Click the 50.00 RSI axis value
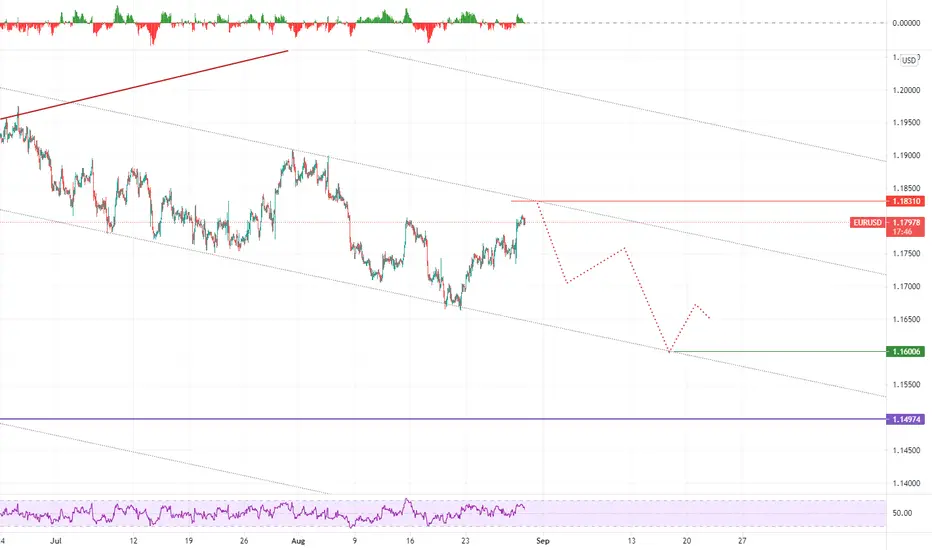This screenshot has height=550, width=932. coord(902,513)
